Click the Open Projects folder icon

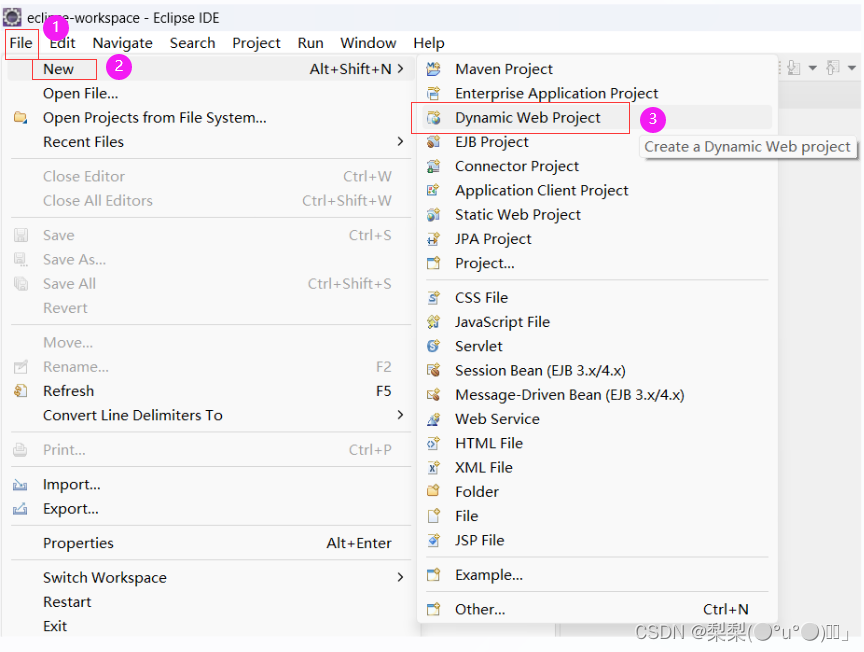(x=20, y=117)
